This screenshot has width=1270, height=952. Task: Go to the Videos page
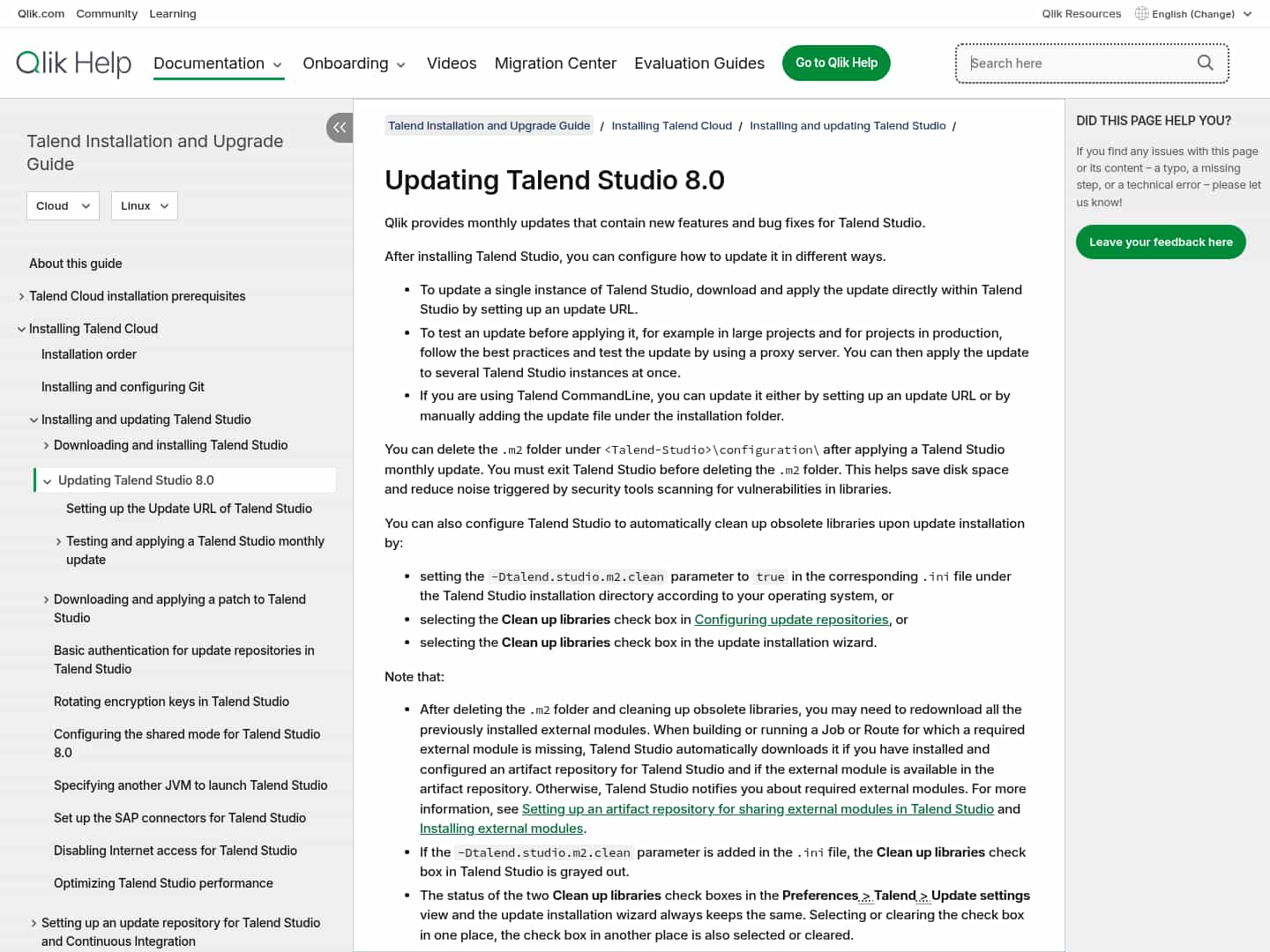coord(452,63)
